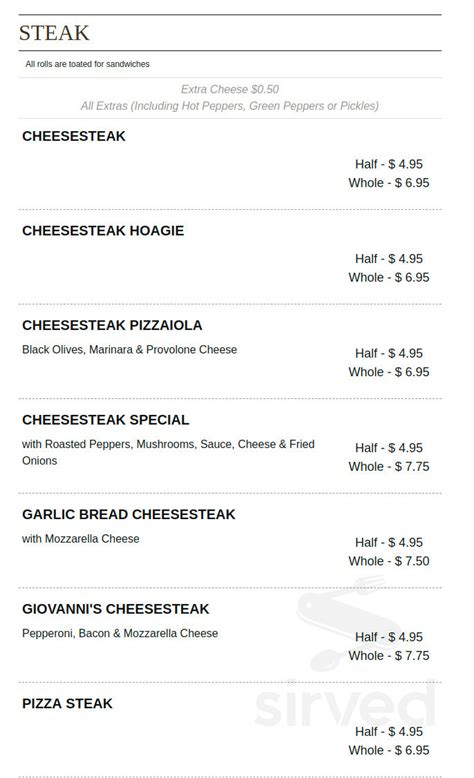Image resolution: width=474 pixels, height=778 pixels.
Task: Select the STEAK section heading
Action: point(54,33)
